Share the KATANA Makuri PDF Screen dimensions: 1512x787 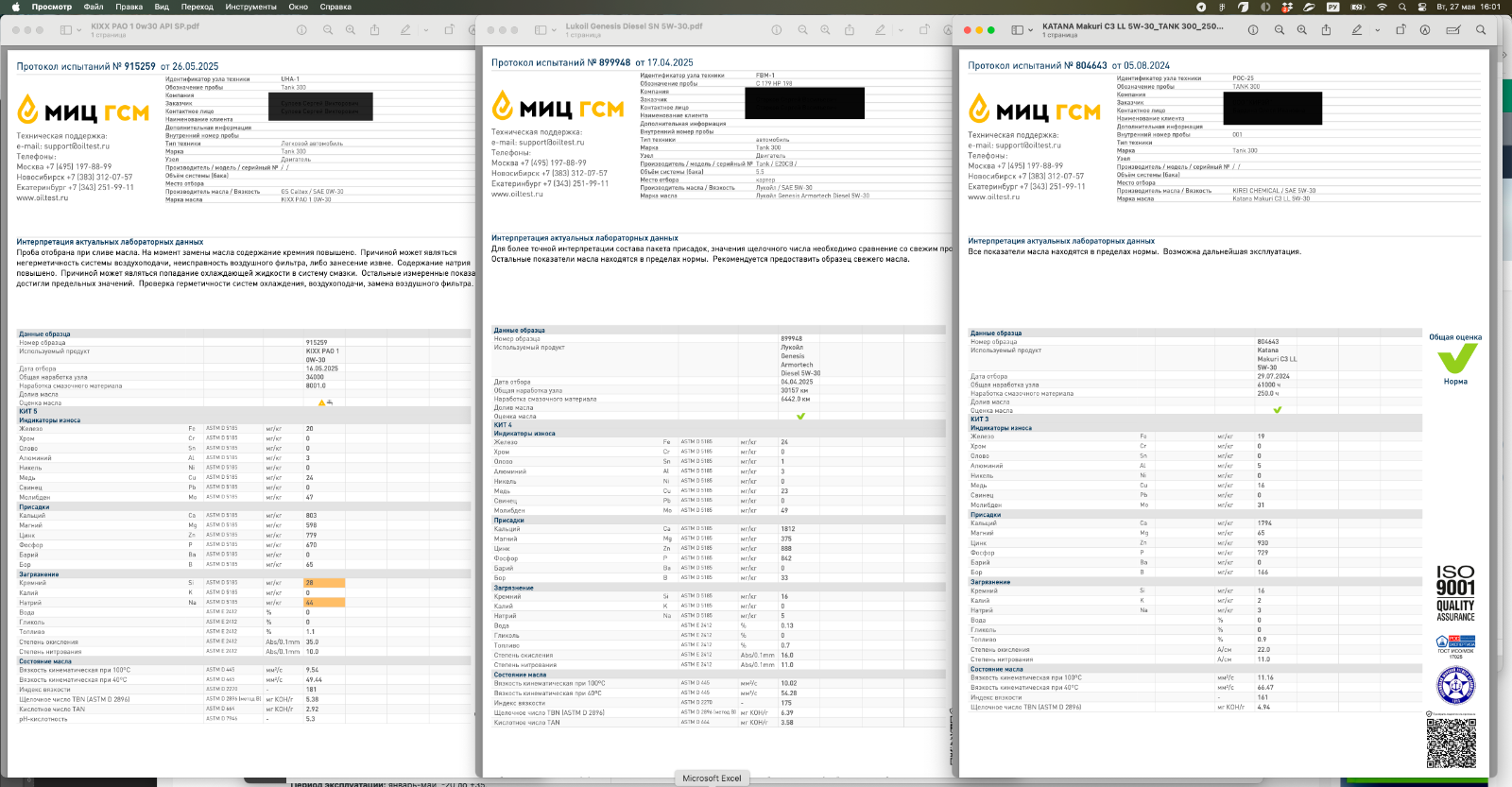pos(1326,30)
